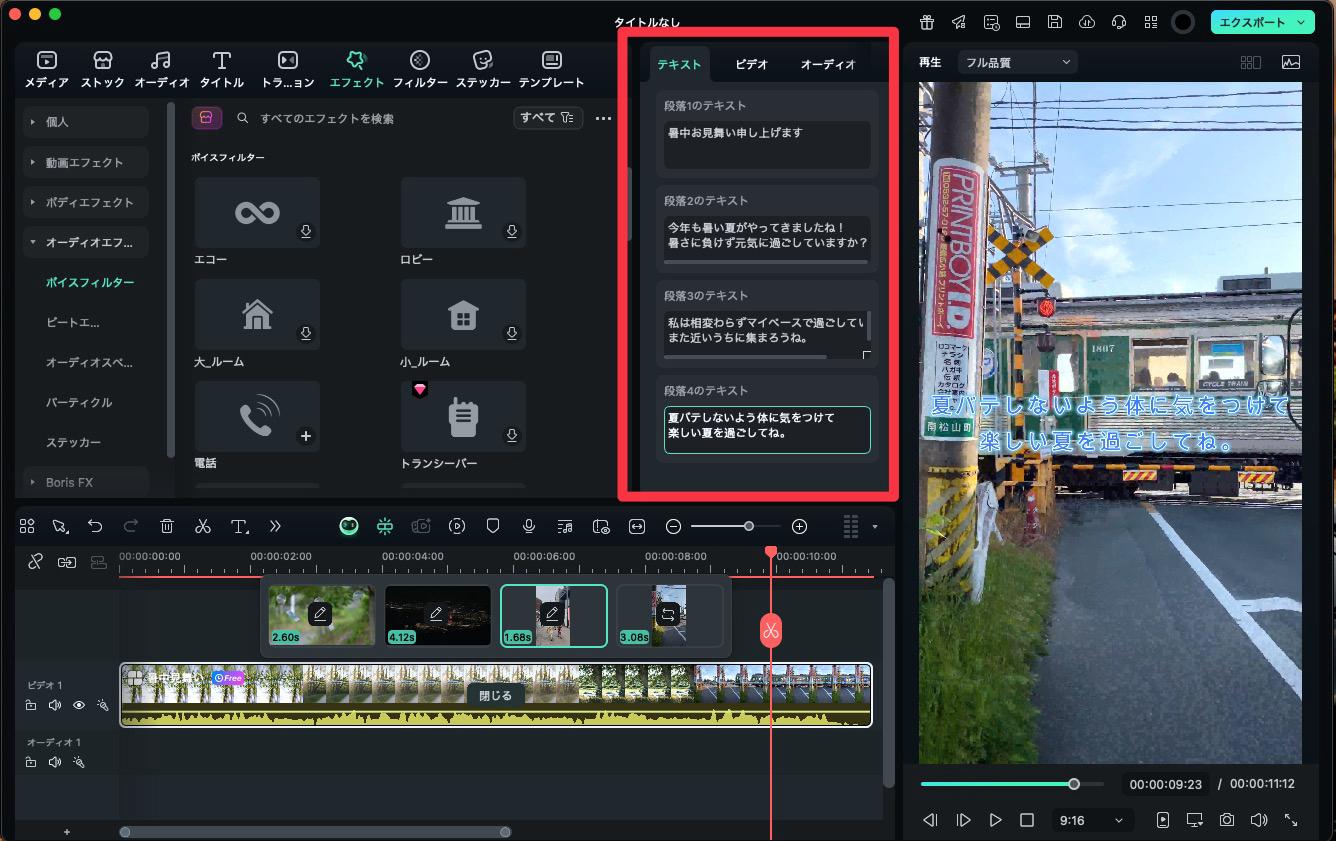Open the ステッカー tab in top toolbar
Viewport: 1336px width, 841px height.
(x=483, y=69)
